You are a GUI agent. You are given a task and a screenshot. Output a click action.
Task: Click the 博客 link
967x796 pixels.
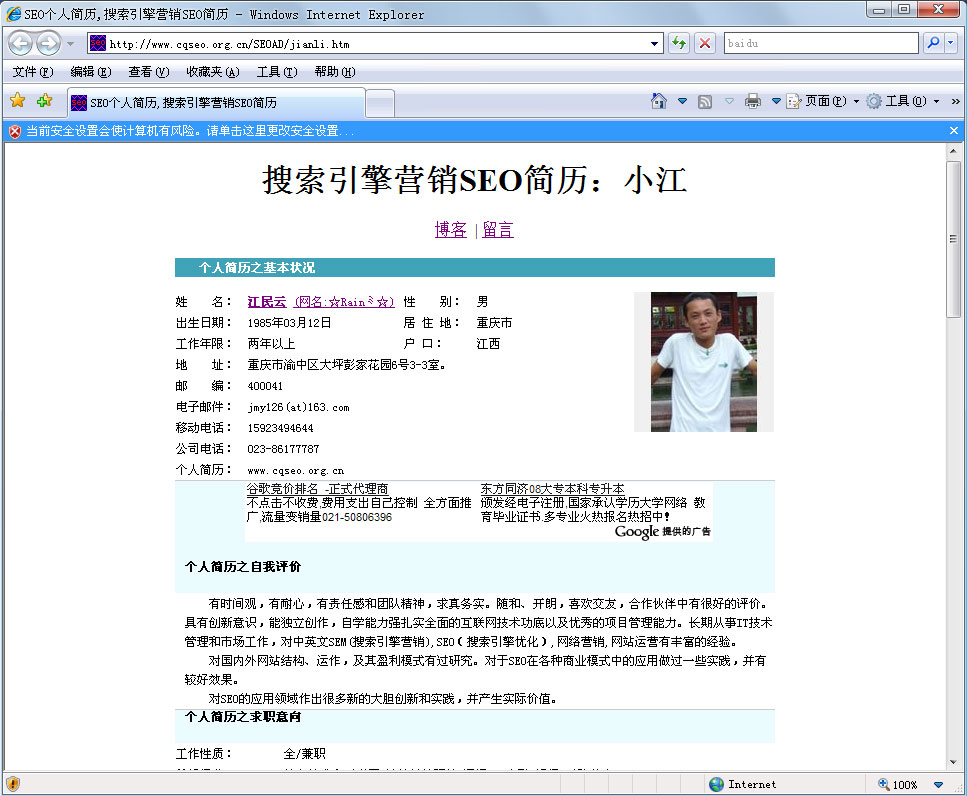click(x=451, y=230)
